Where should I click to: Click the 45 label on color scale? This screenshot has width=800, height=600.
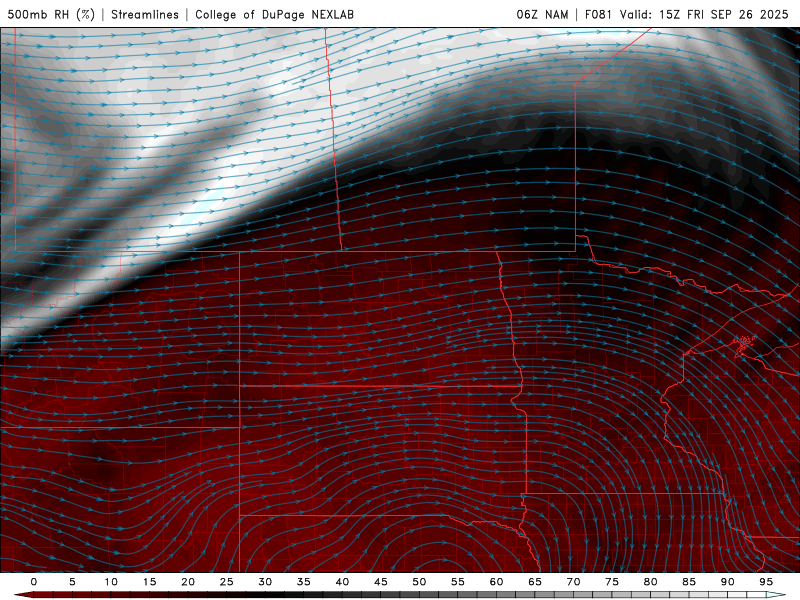[x=381, y=582]
